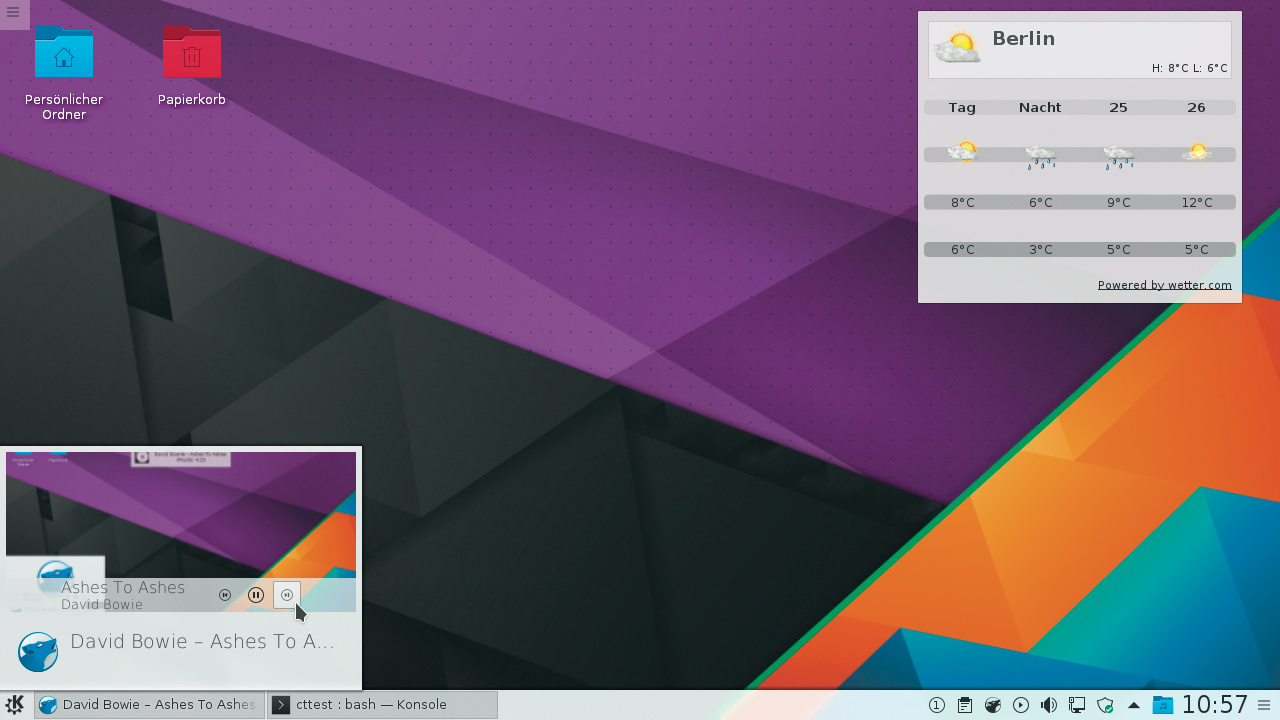The image size is (1280, 720).
Task: Go to previous track in the preview
Action: pyautogui.click(x=225, y=595)
